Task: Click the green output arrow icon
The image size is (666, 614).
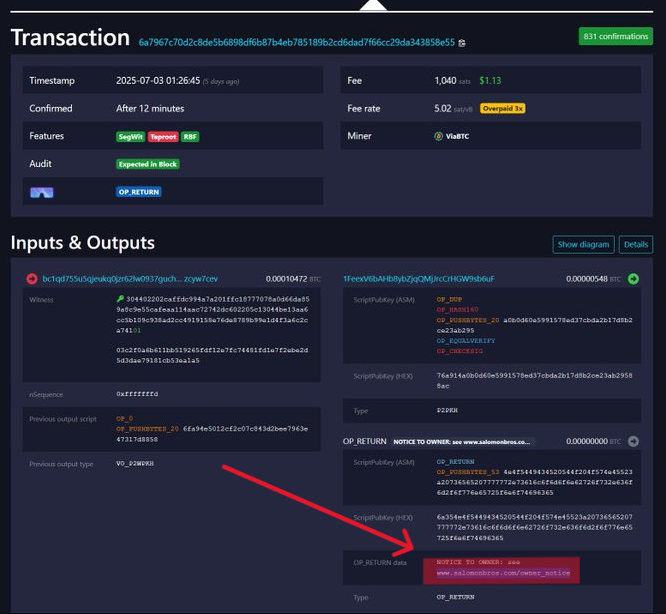Action: (x=633, y=278)
